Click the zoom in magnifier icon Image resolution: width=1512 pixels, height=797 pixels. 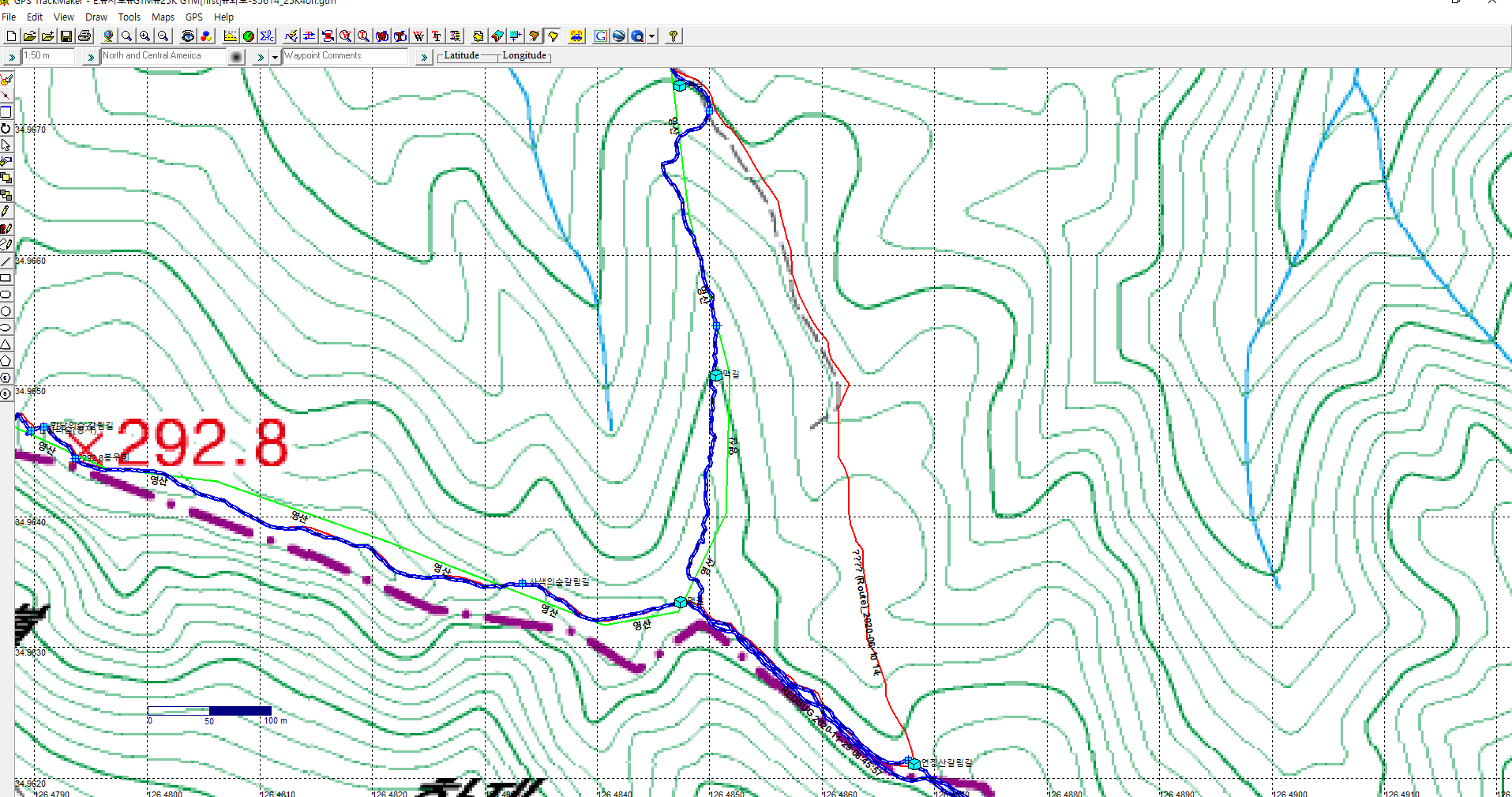(144, 36)
